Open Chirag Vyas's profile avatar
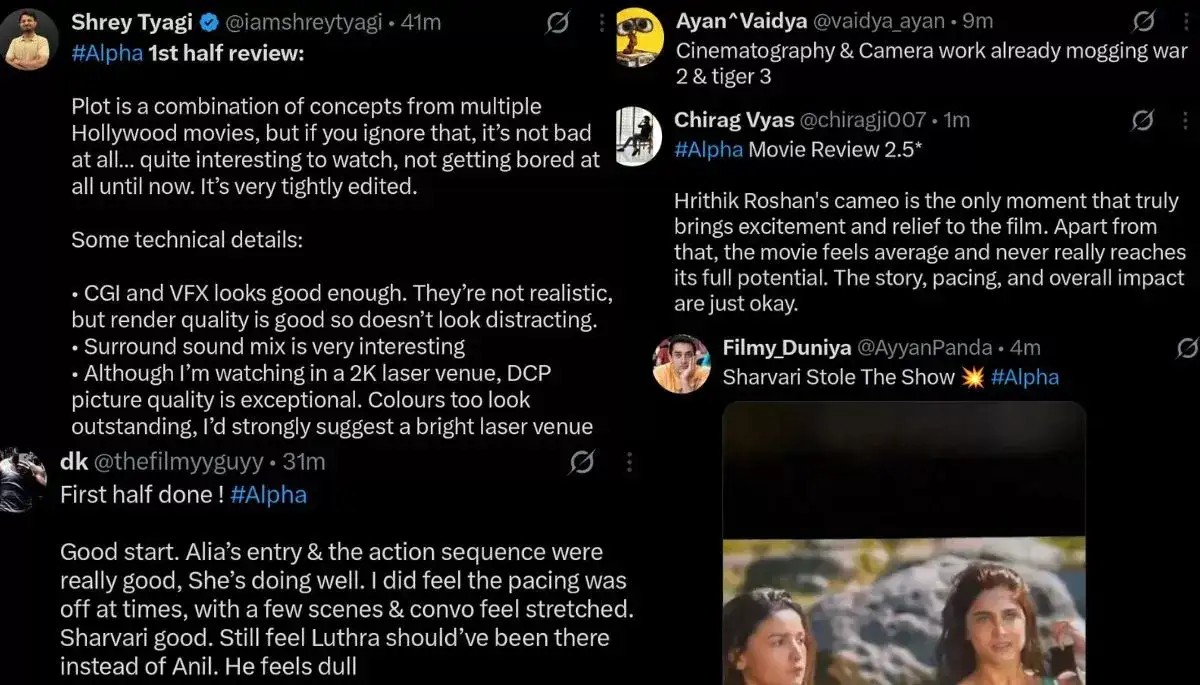 (638, 136)
